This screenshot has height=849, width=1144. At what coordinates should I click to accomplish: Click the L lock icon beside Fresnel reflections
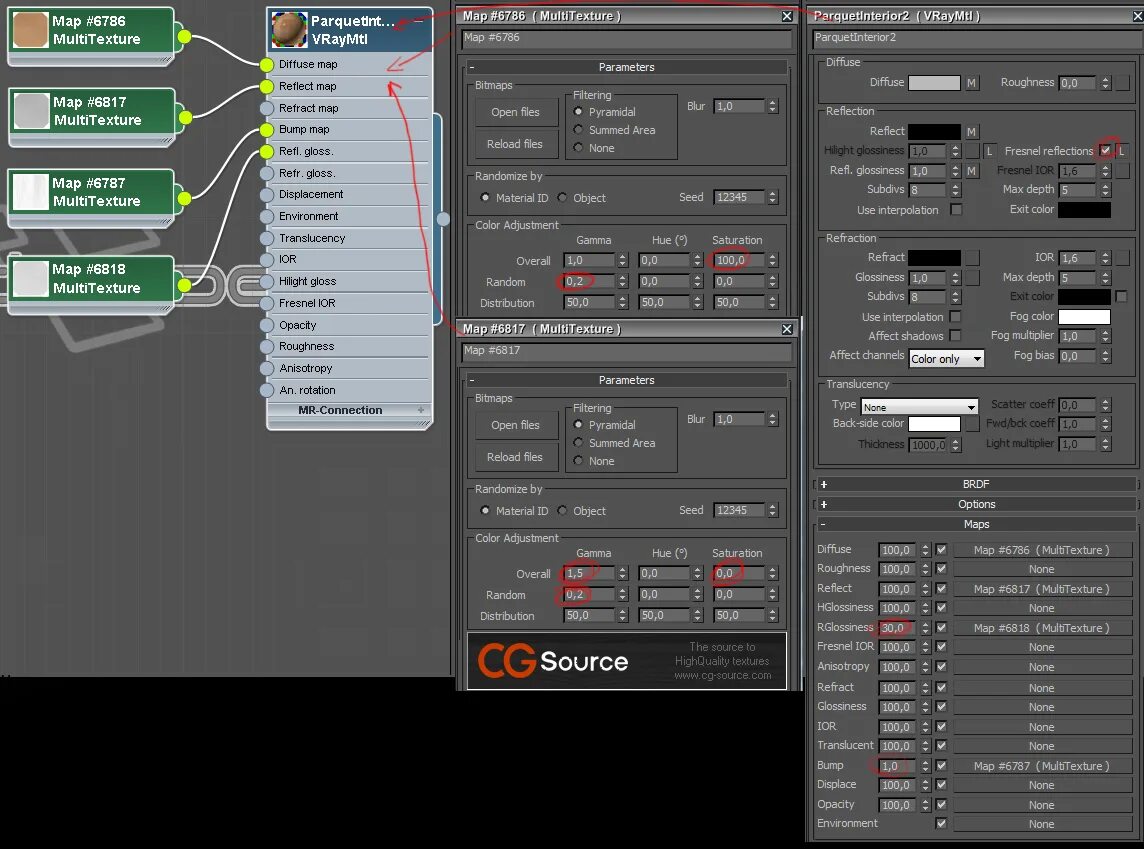(1123, 151)
